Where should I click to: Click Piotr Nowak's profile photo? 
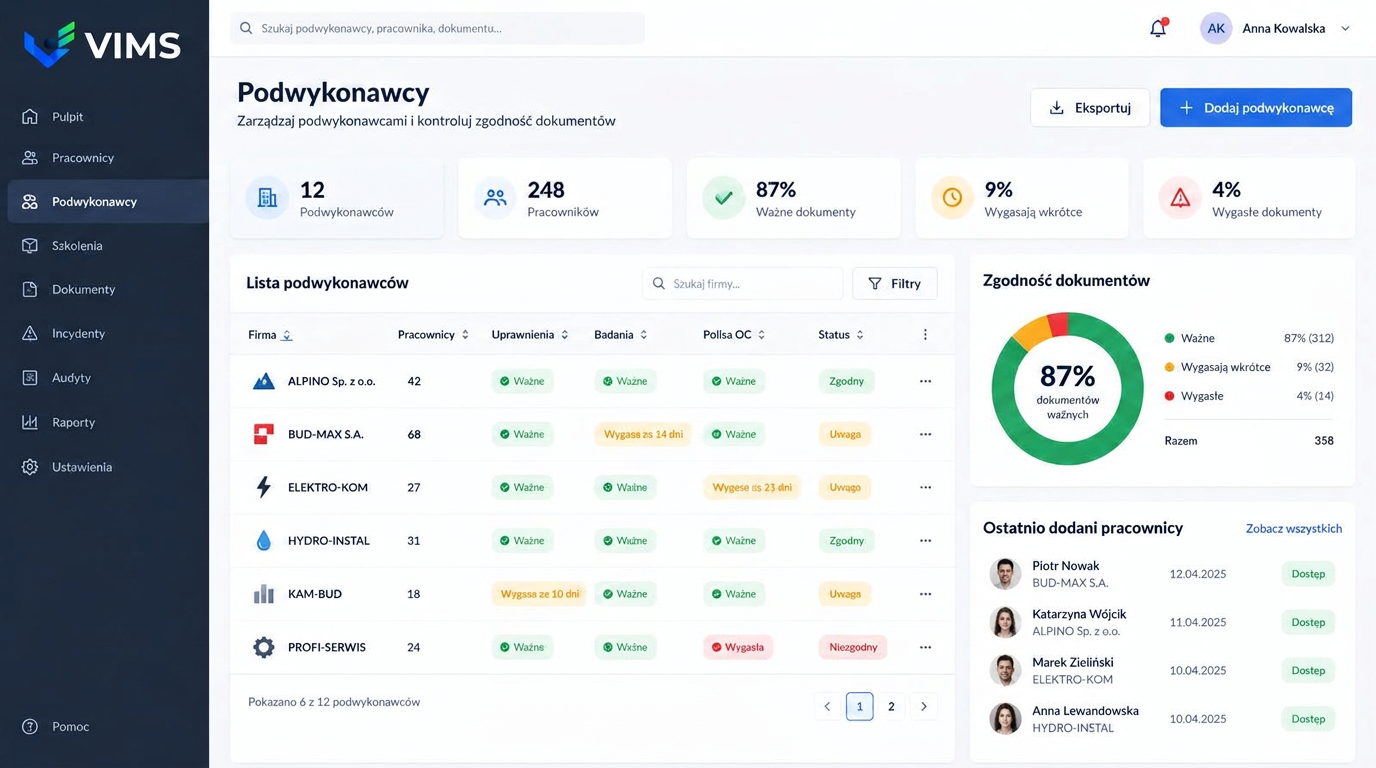(1005, 574)
